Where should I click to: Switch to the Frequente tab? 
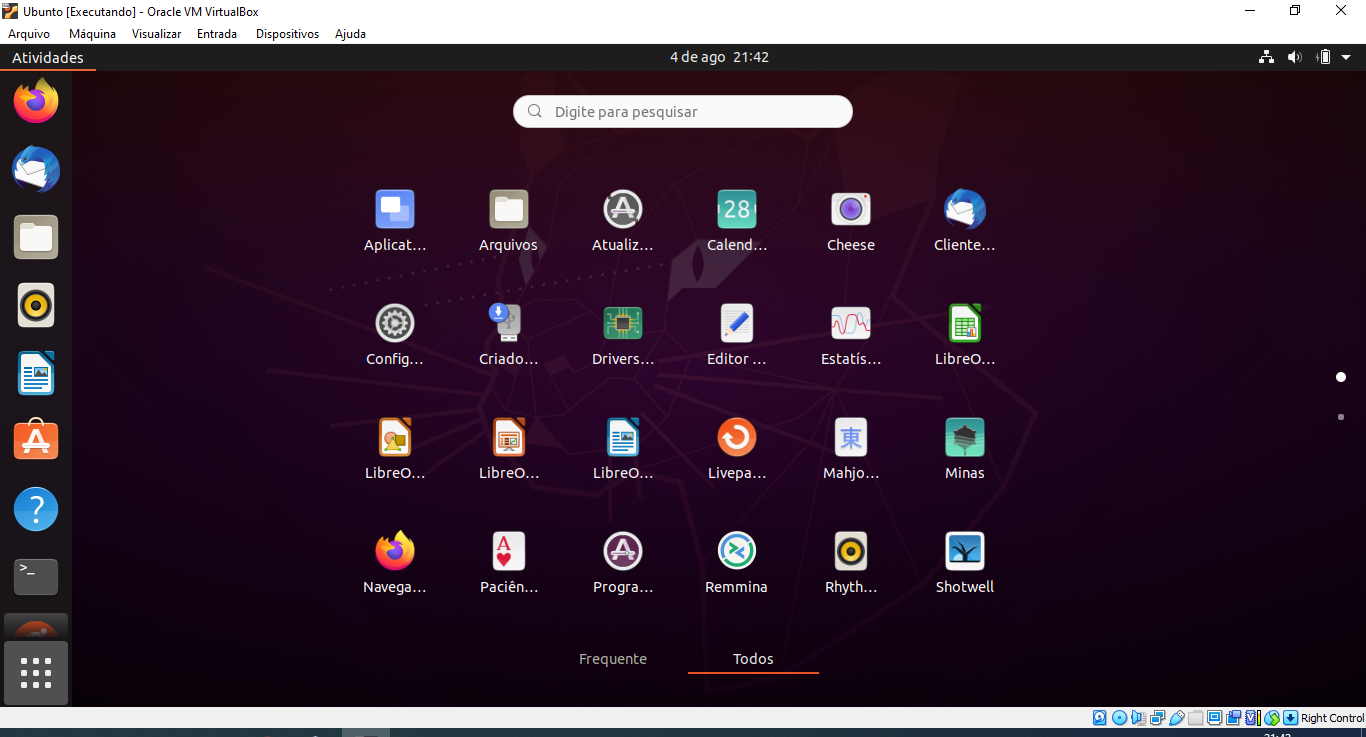(x=612, y=659)
